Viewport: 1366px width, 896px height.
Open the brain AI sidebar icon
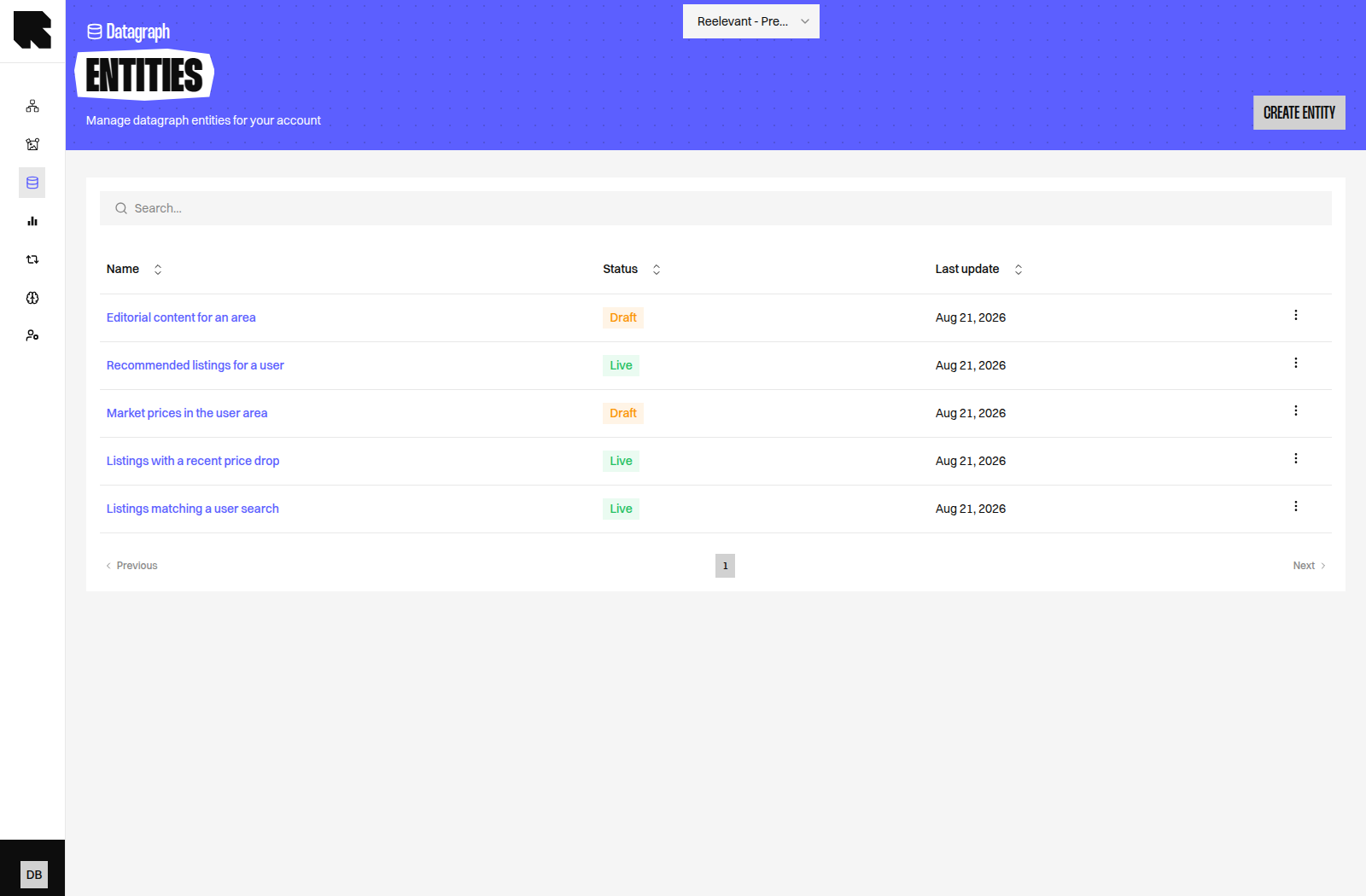32,298
